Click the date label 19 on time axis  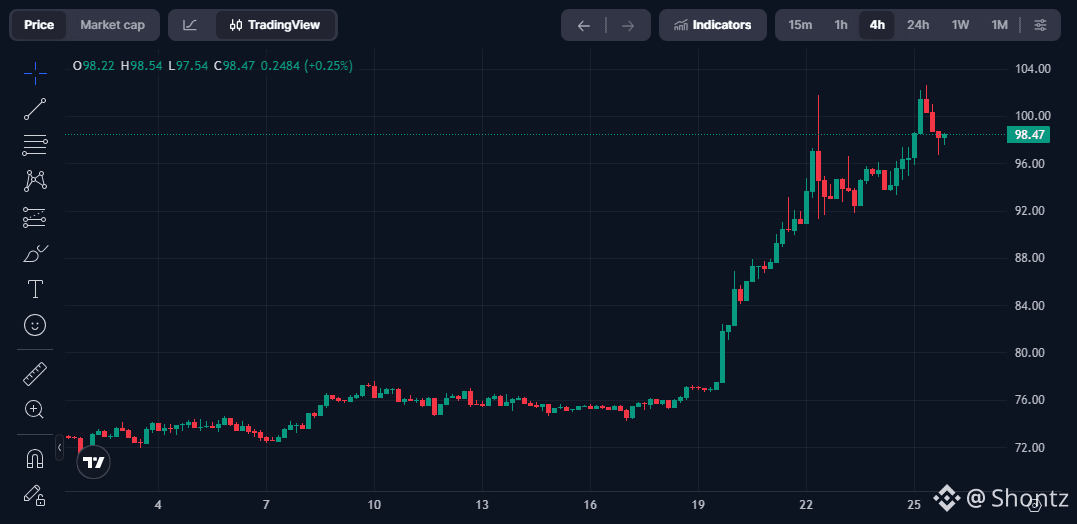click(698, 505)
